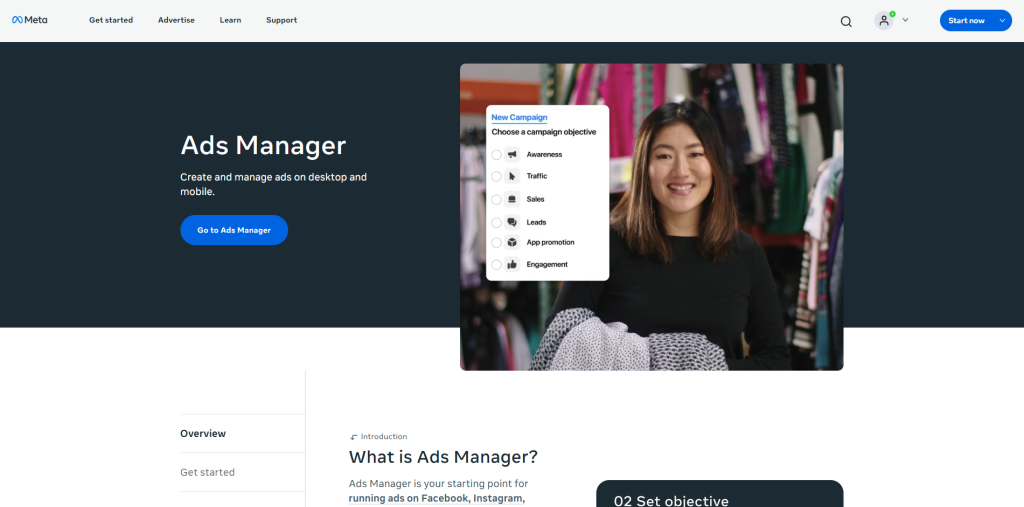Open the Support menu
This screenshot has width=1024, height=507.
281,20
